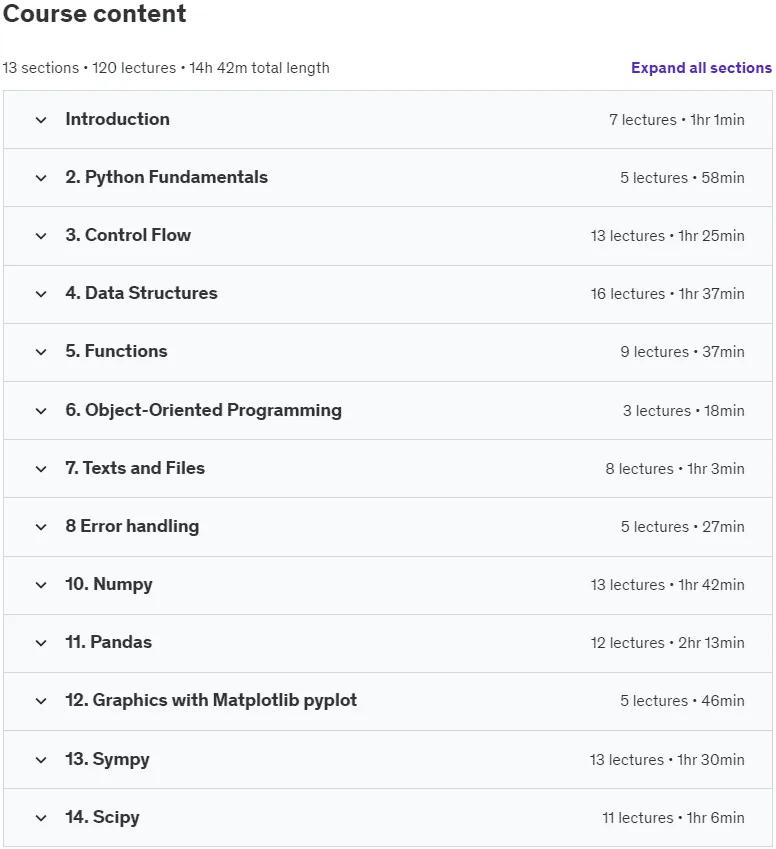Click the chevron next to Data Structures
The image size is (776, 849).
click(x=41, y=293)
